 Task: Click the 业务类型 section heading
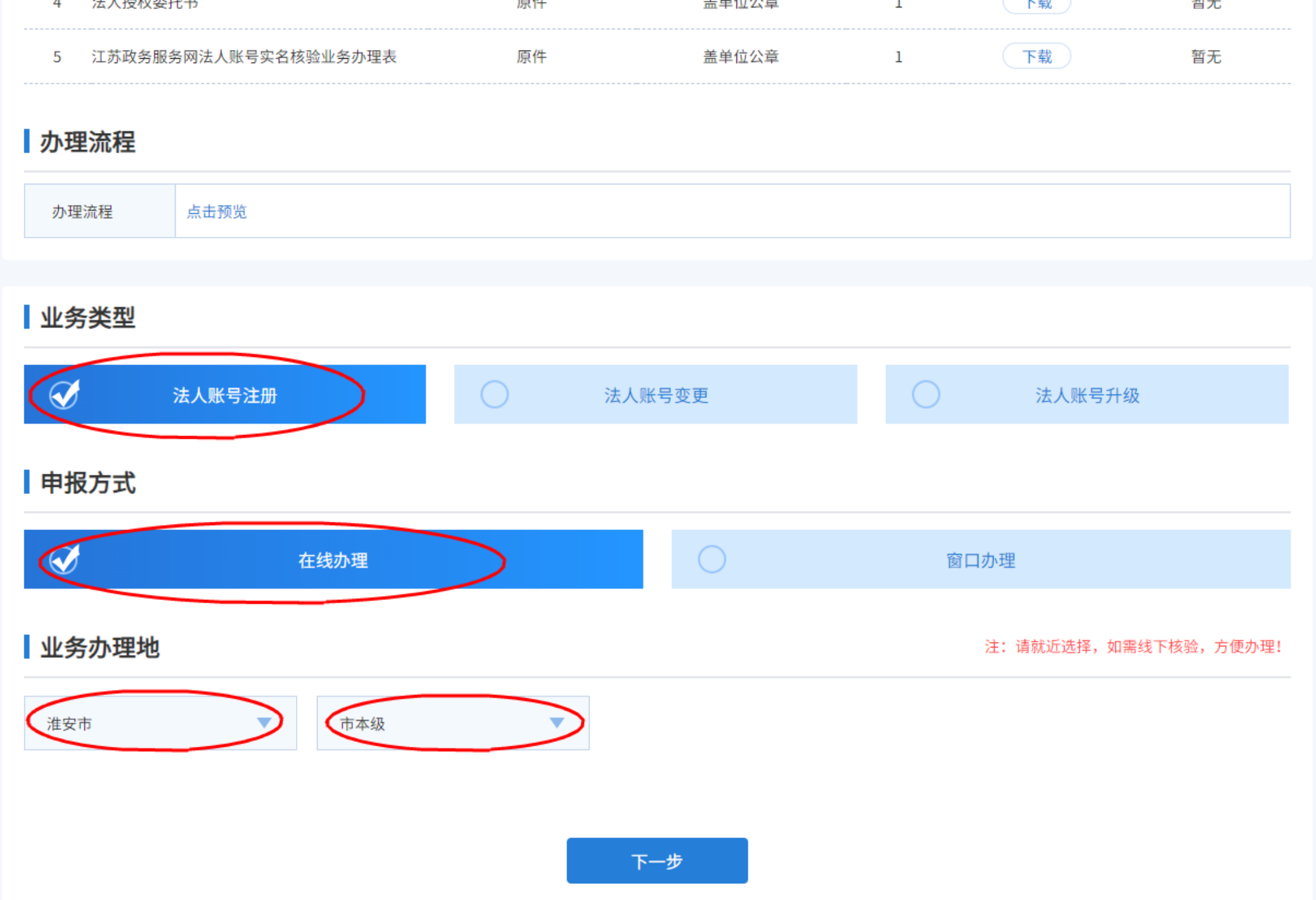(88, 317)
